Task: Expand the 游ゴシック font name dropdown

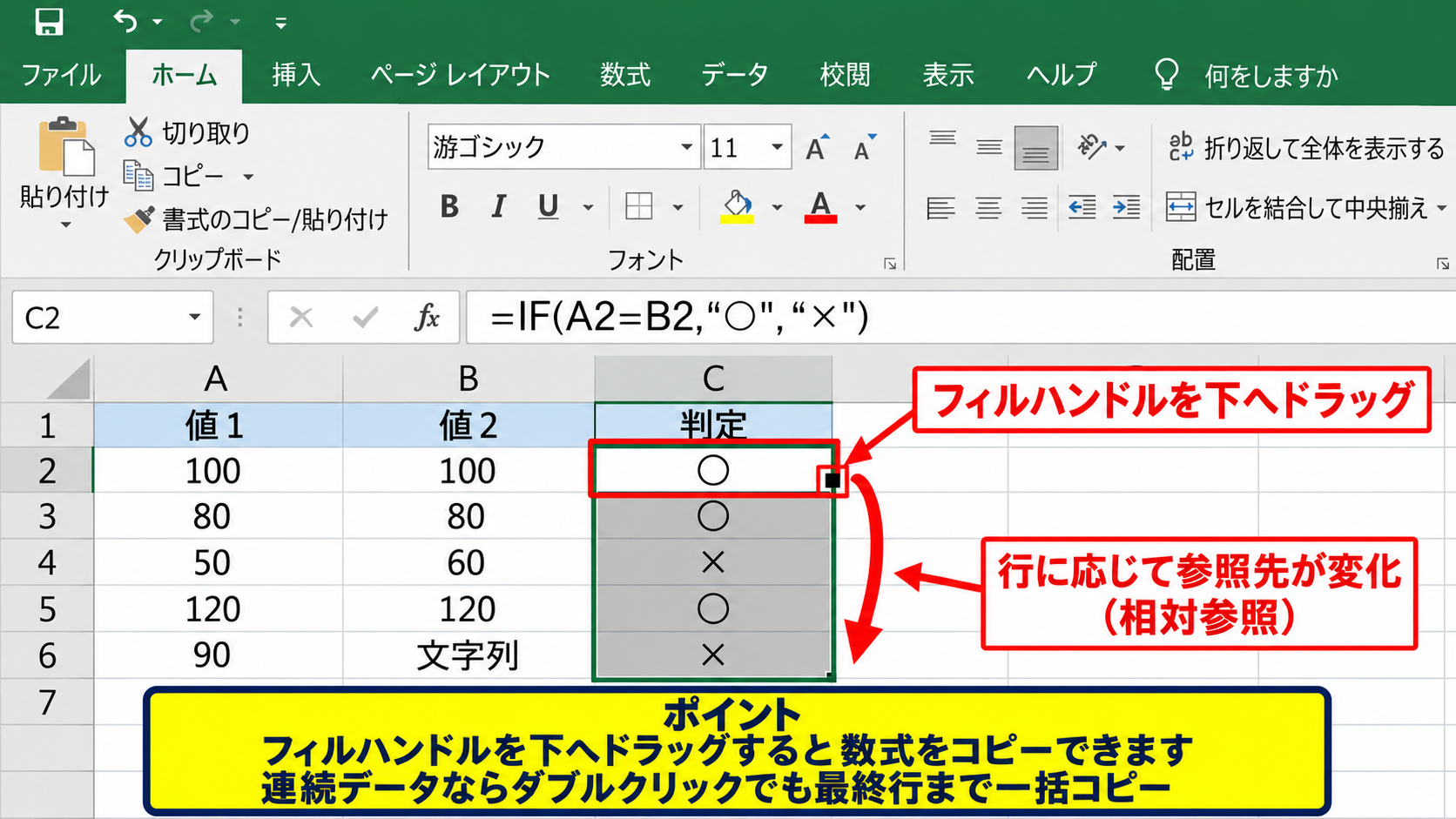Action: [686, 147]
